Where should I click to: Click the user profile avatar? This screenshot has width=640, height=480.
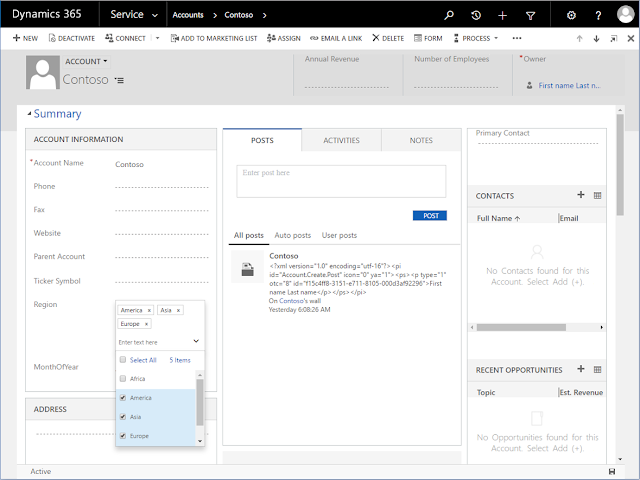click(626, 15)
